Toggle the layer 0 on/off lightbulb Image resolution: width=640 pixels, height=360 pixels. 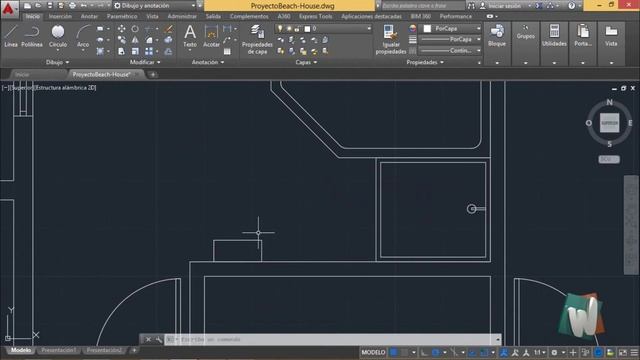pyautogui.click(x=280, y=29)
